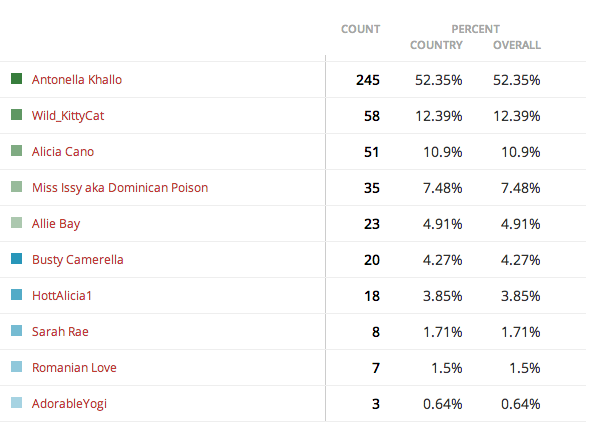This screenshot has width=596, height=429.
Task: Click dark green swatch beside Antonella Khallo
Action: tap(16, 79)
